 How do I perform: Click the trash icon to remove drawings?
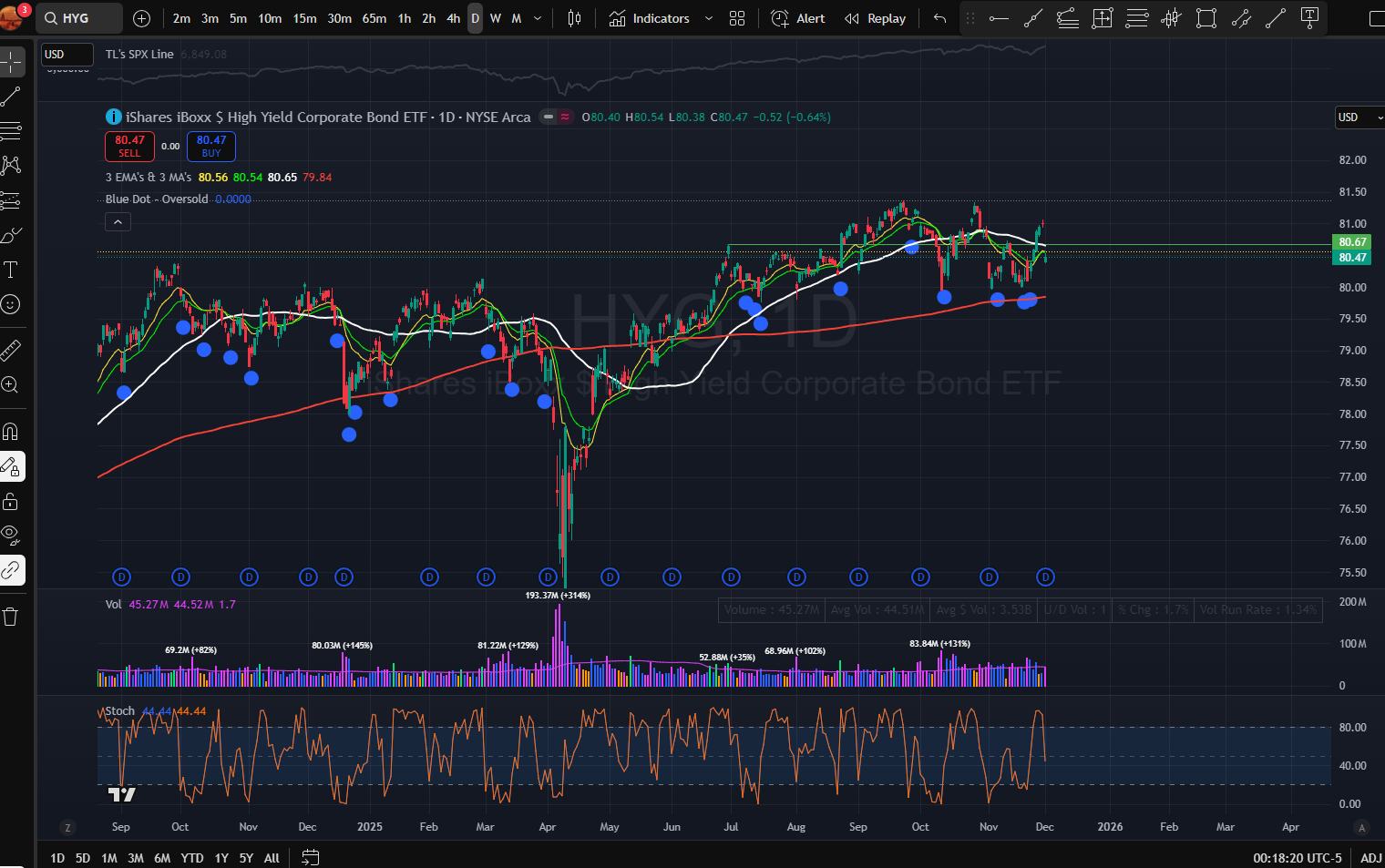click(11, 617)
